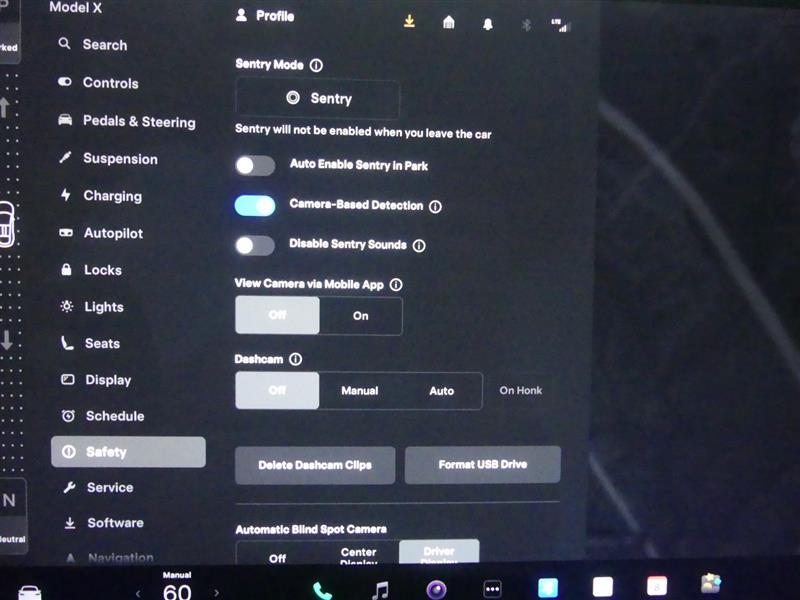This screenshot has height=600, width=800.
Task: Open the cyan square app in dock
Action: point(548,588)
